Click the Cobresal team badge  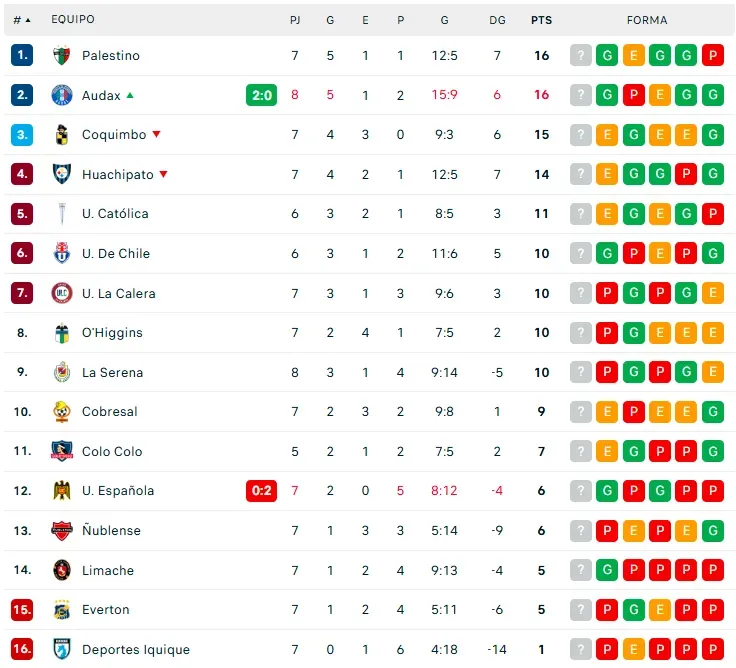point(62,412)
